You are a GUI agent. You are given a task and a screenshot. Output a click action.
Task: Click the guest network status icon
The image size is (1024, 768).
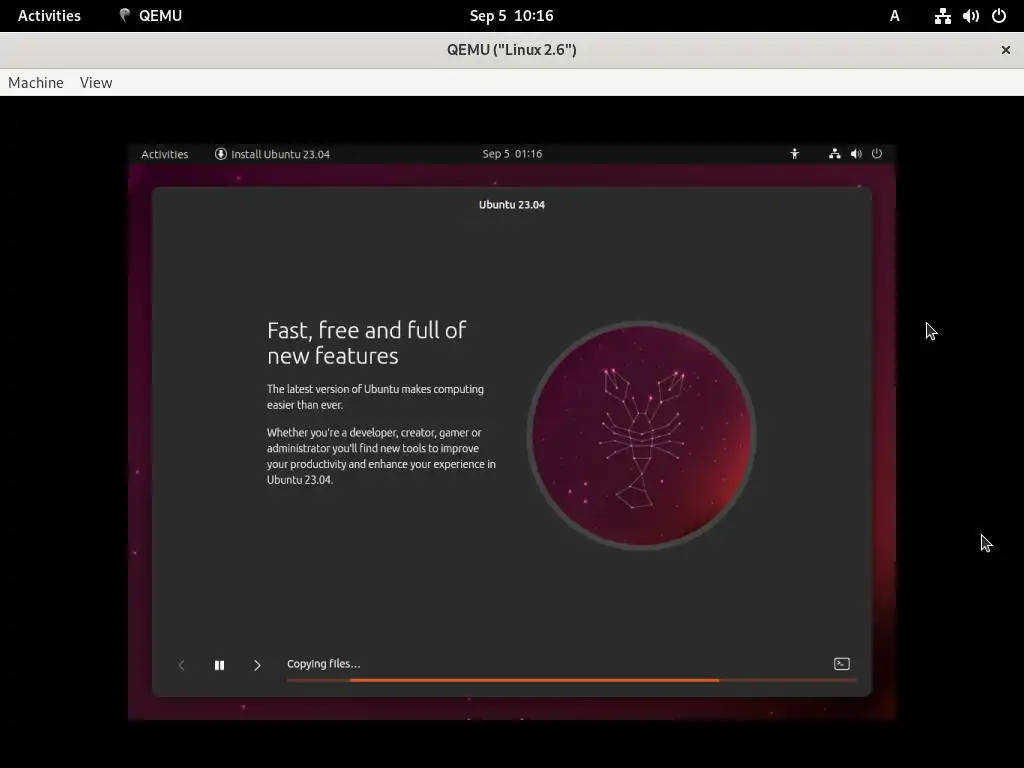pyautogui.click(x=835, y=153)
